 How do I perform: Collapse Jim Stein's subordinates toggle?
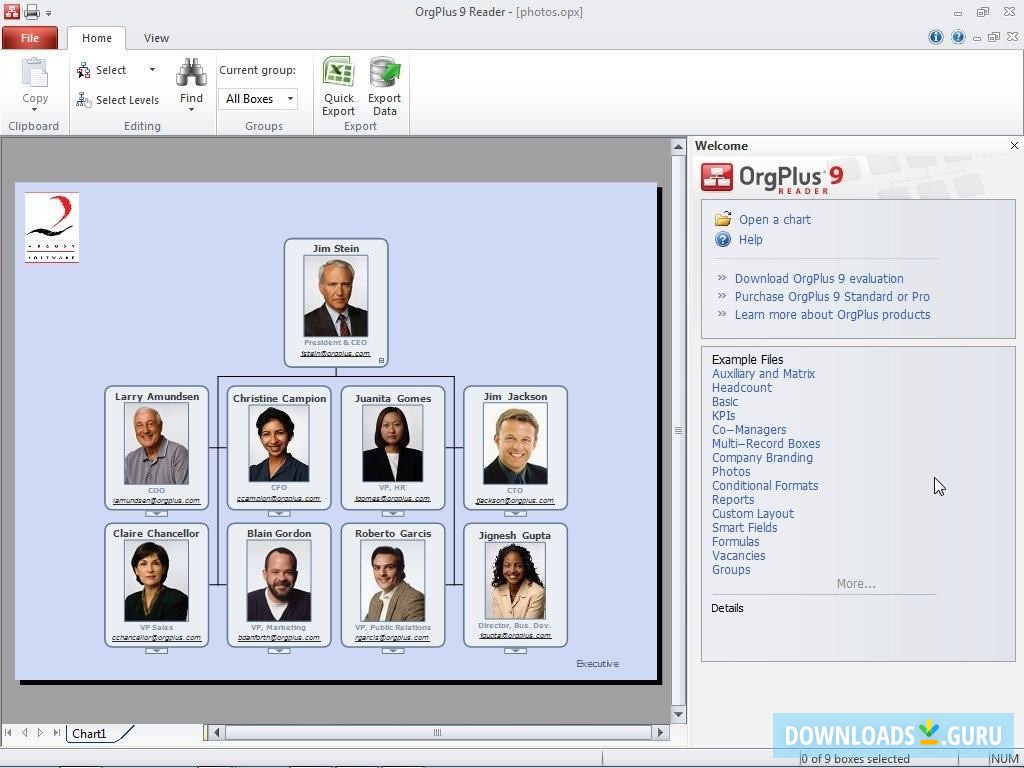click(x=381, y=360)
